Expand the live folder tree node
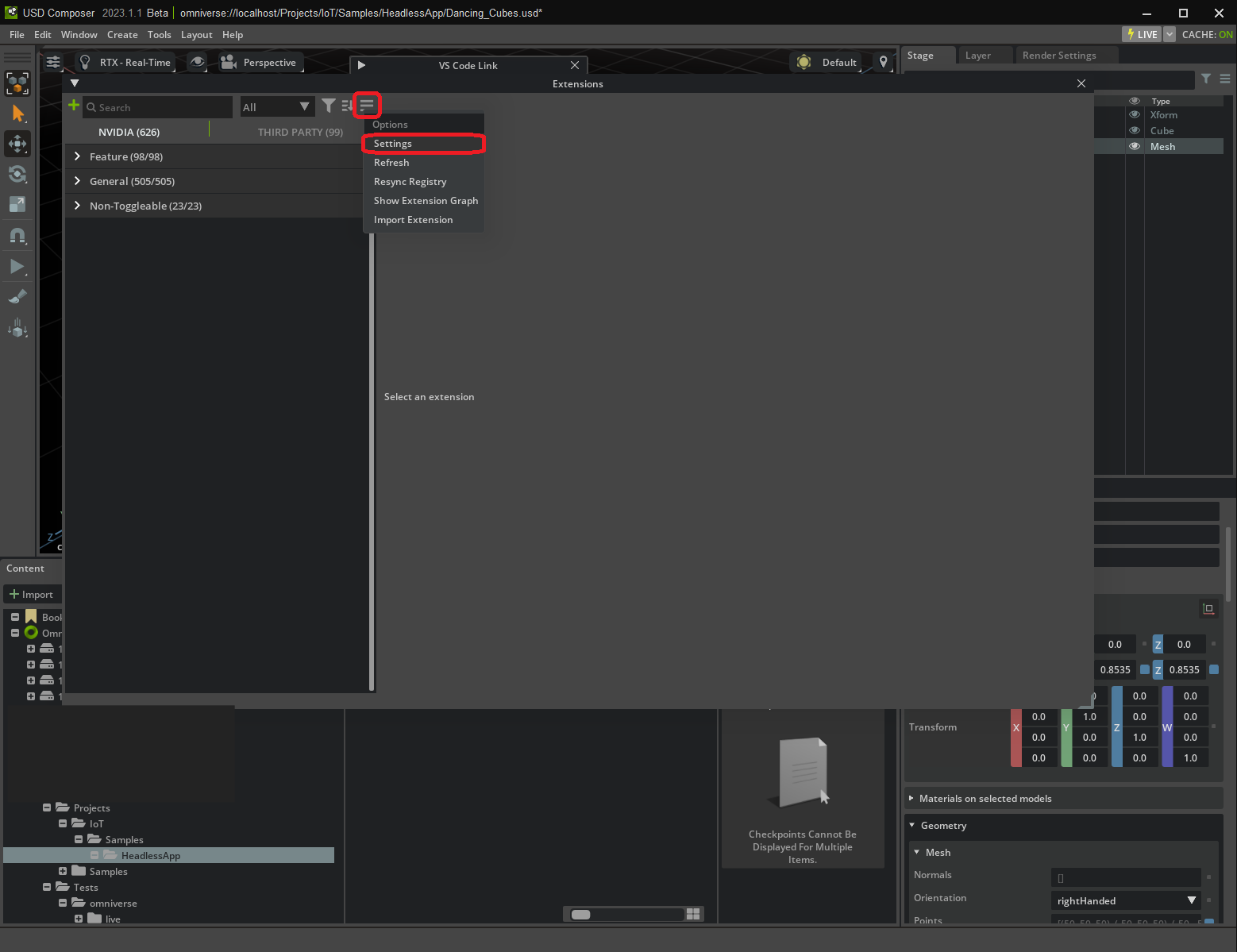This screenshot has width=1237, height=952. [x=79, y=919]
